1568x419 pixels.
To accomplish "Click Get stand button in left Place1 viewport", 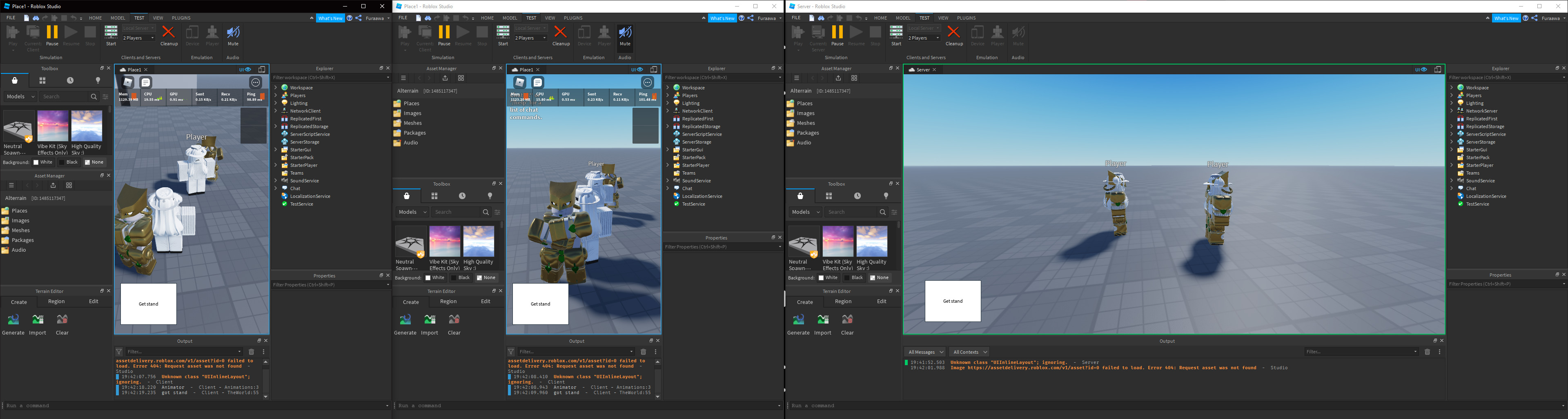I will click(x=149, y=304).
